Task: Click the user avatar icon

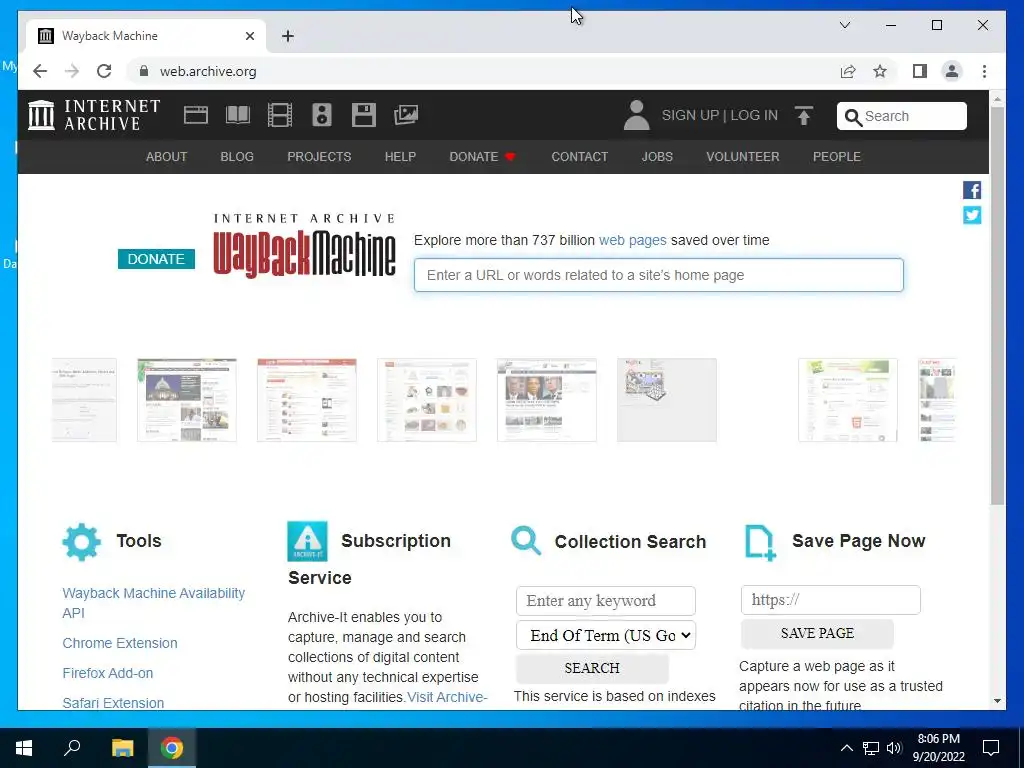Action: point(636,115)
